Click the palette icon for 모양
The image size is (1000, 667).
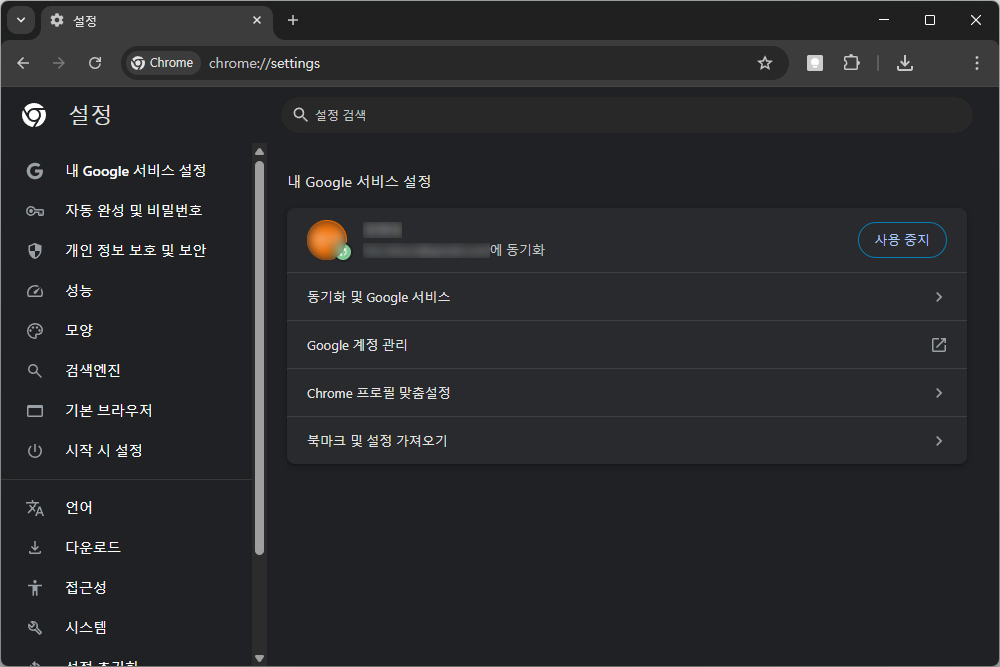click(x=35, y=331)
